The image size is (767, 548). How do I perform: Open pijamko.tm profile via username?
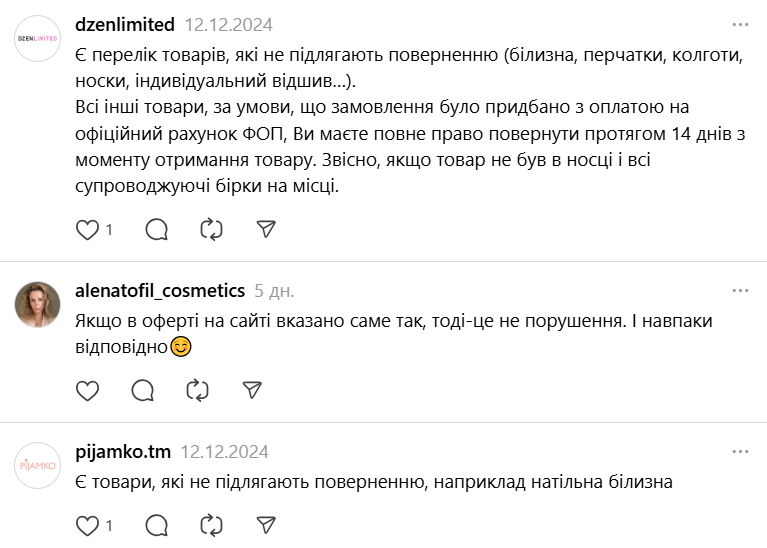(123, 451)
